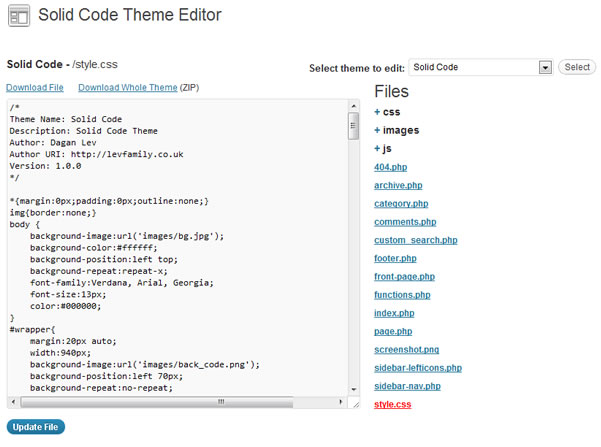The image size is (601, 447).
Task: Click the Download File link
Action: pos(35,88)
